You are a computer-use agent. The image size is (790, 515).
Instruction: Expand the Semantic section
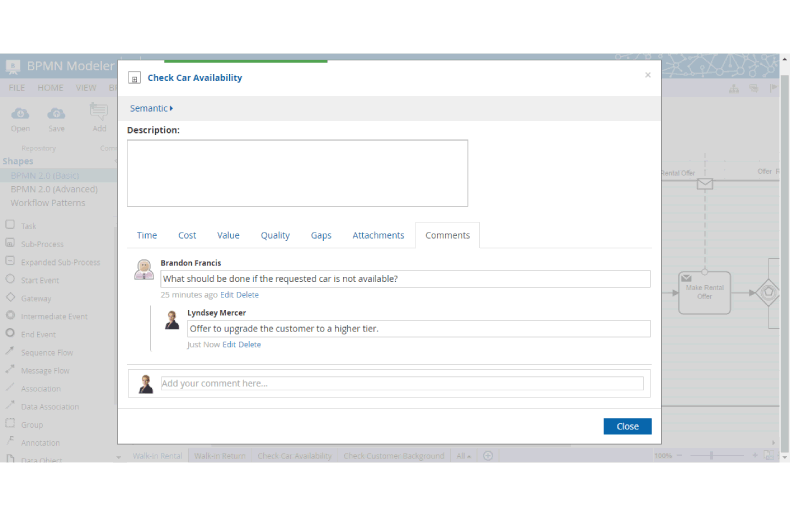151,108
